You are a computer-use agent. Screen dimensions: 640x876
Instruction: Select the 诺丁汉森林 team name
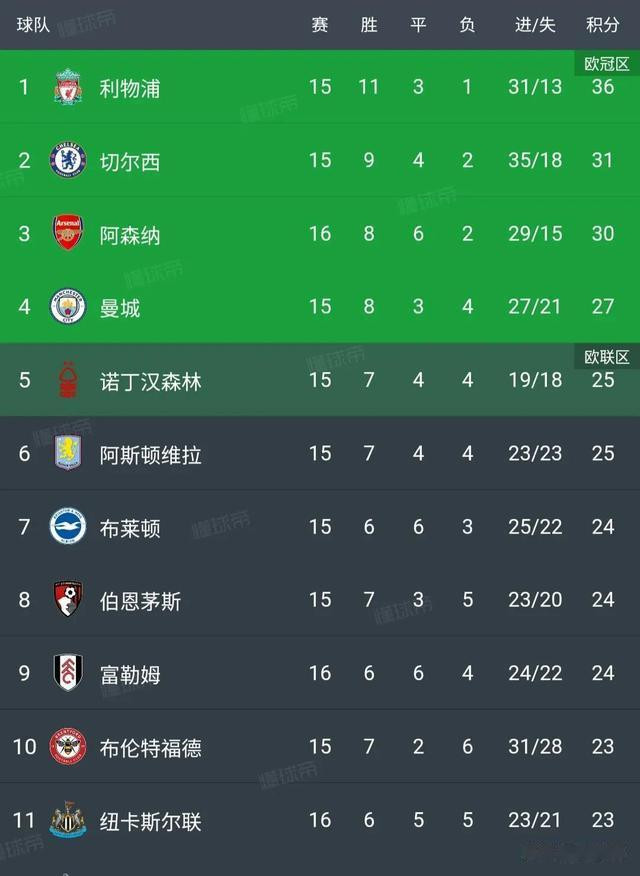point(150,381)
